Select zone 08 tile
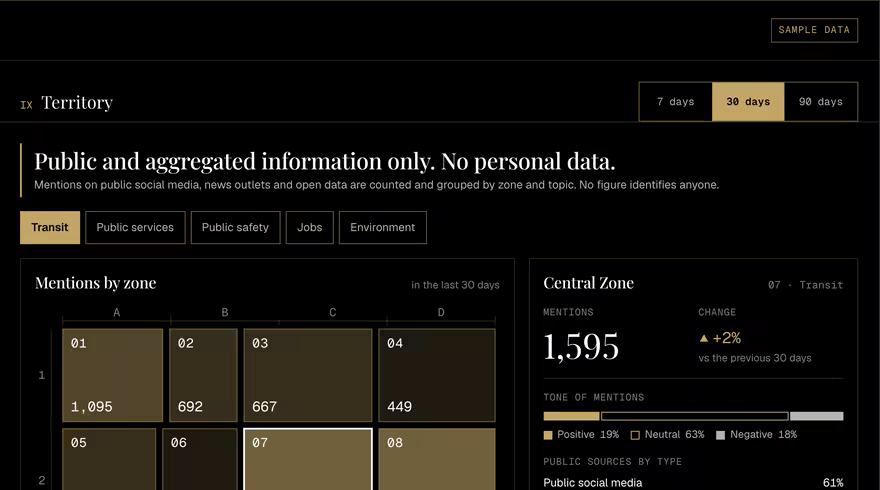This screenshot has width=880, height=490. click(x=437, y=459)
